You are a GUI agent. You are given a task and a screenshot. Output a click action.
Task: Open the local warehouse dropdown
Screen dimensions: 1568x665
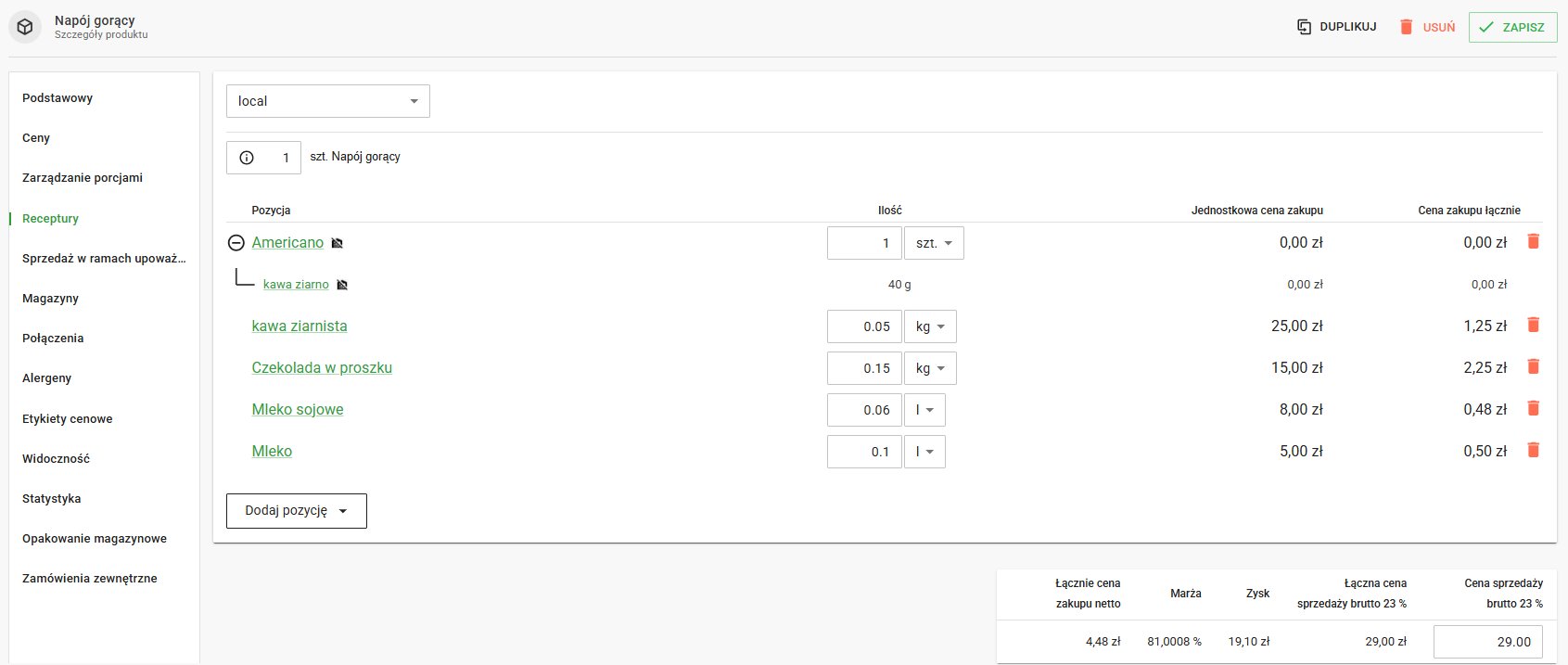pyautogui.click(x=327, y=101)
